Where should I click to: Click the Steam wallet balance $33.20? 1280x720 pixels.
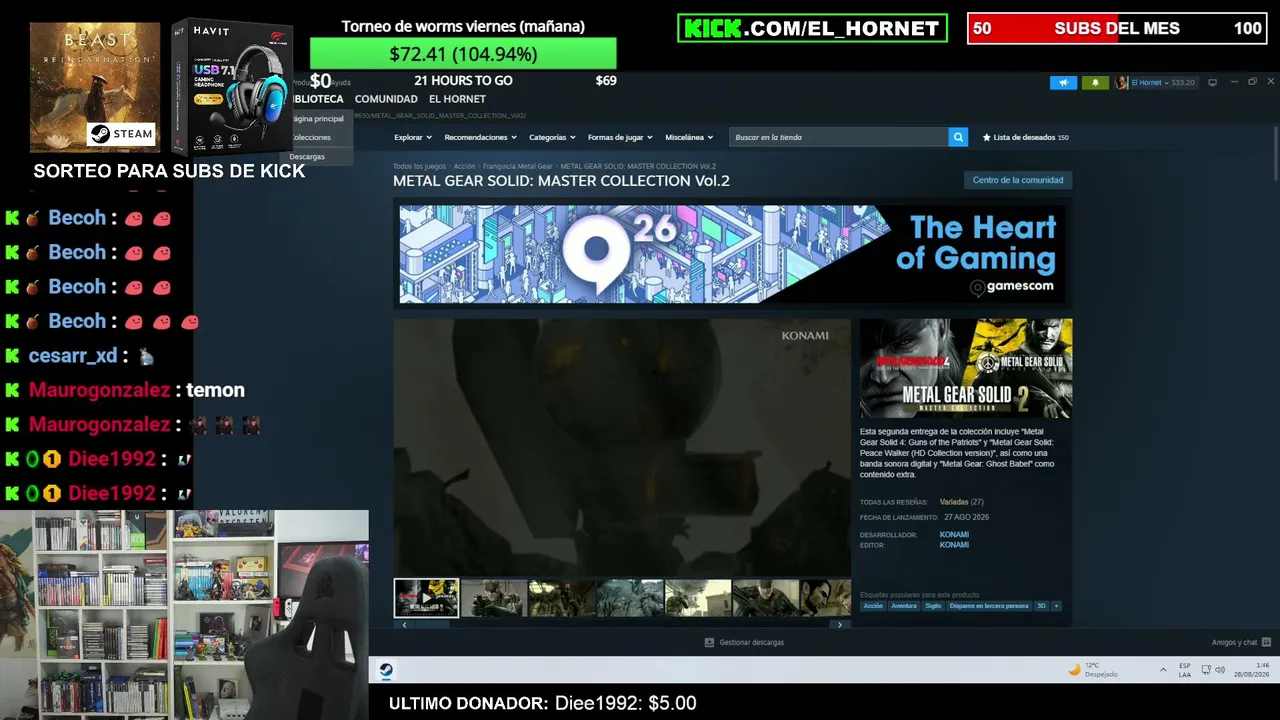1183,83
